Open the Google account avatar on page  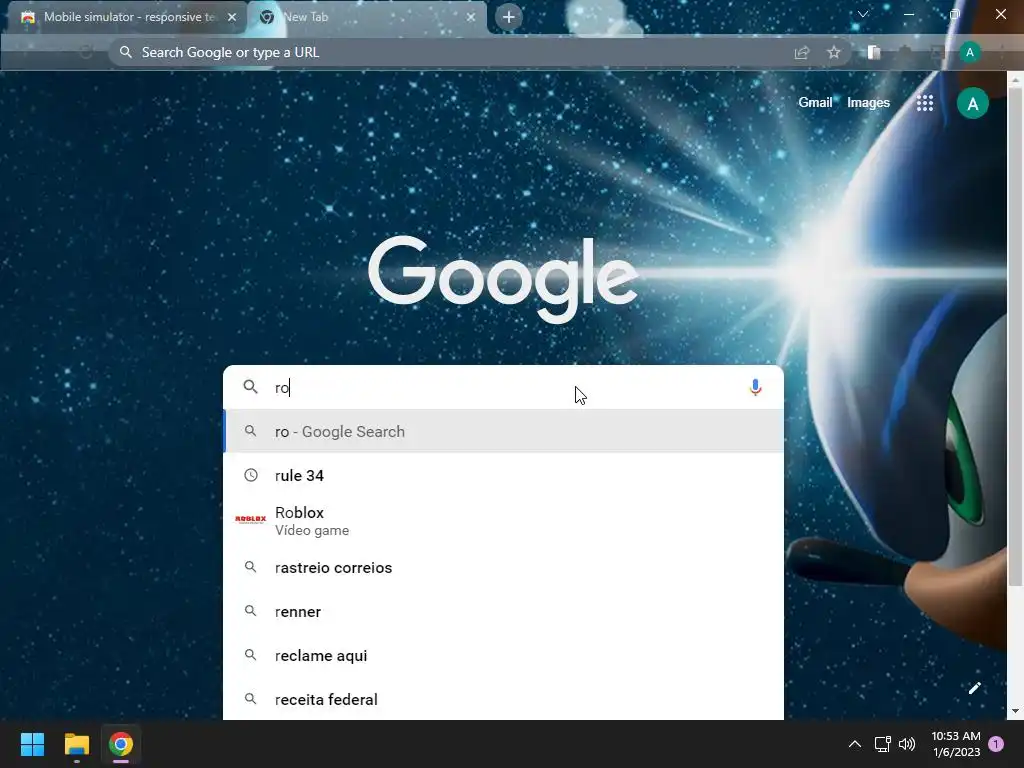pos(972,103)
